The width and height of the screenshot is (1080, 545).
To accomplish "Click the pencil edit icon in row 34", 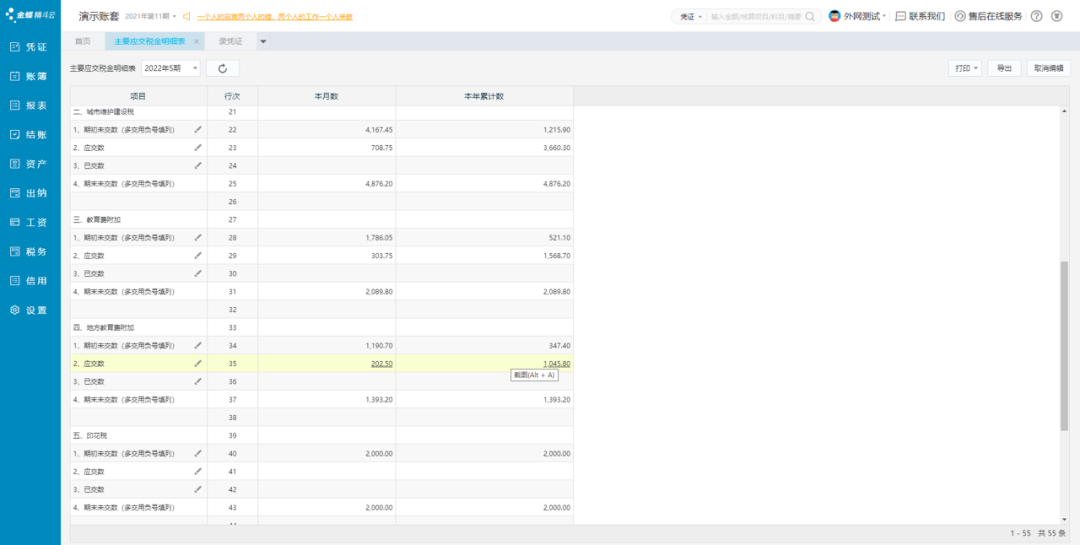I will click(198, 345).
